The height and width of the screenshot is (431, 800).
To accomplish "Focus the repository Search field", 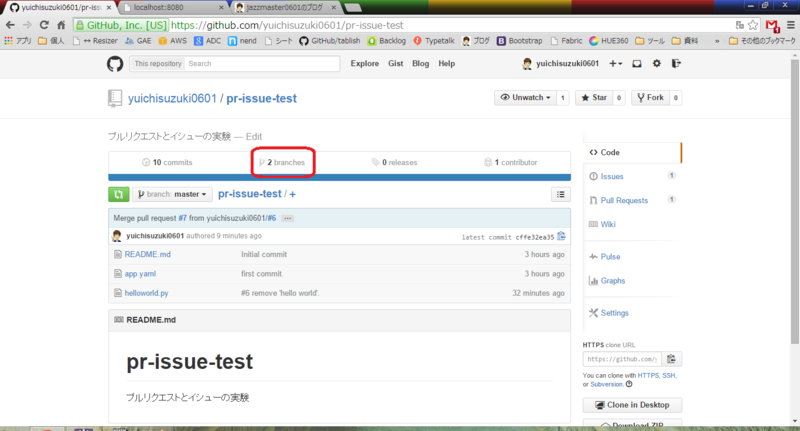I will (262, 64).
